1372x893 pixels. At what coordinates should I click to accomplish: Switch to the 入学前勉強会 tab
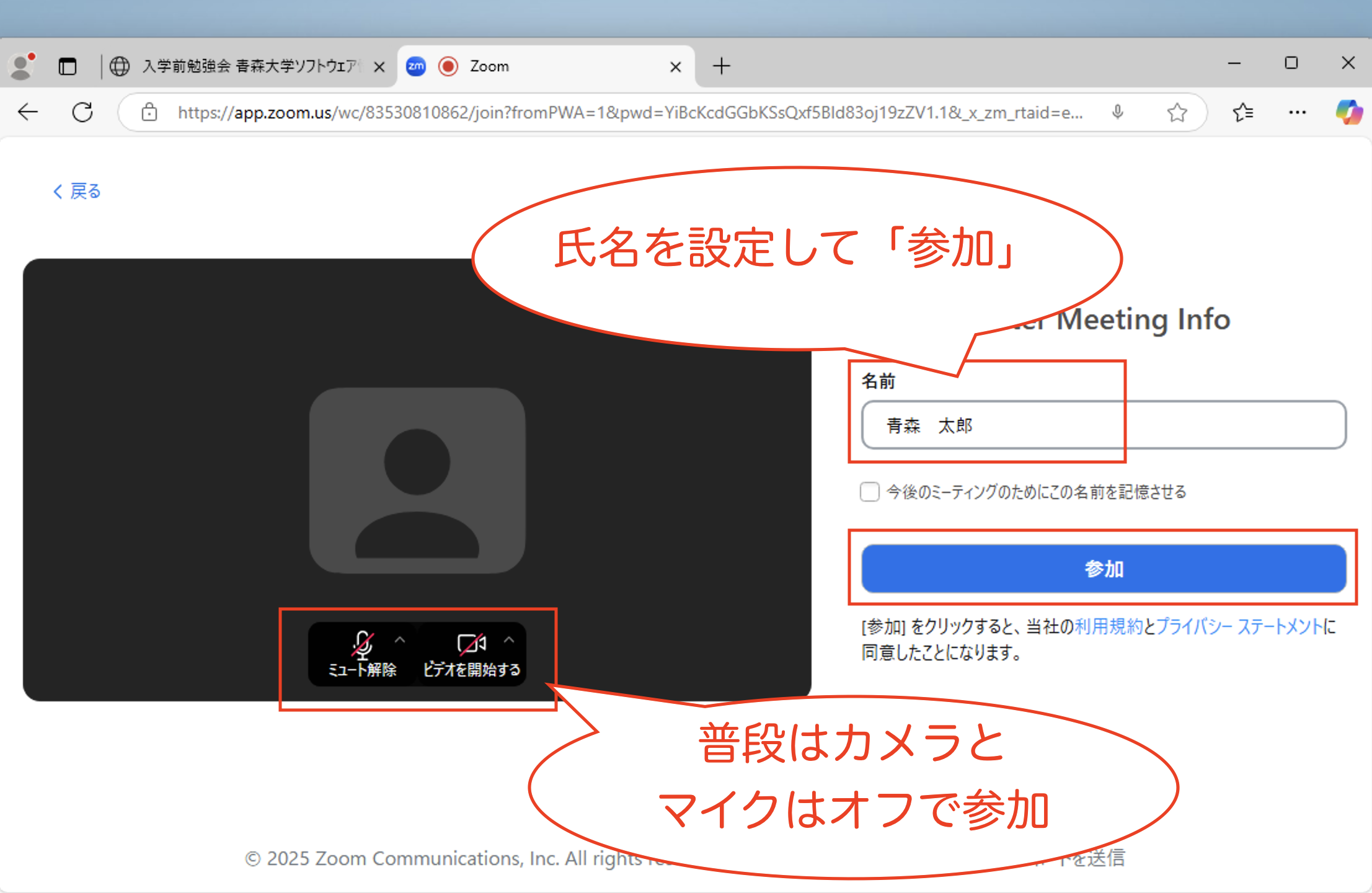(x=248, y=66)
